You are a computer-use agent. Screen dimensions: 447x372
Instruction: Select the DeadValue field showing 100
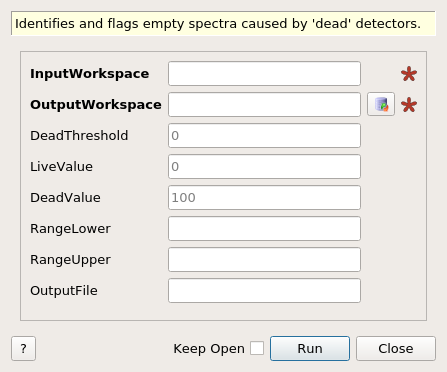pos(264,198)
